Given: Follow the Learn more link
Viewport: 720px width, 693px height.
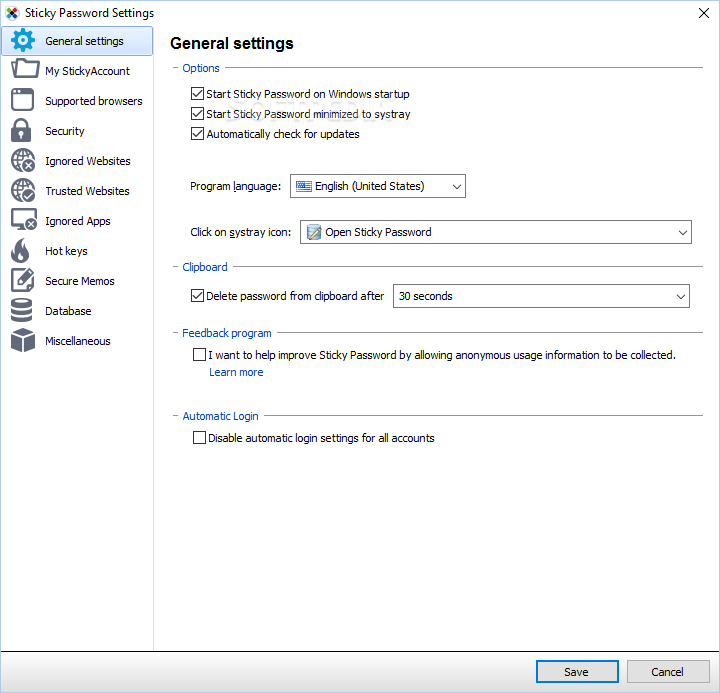Looking at the screenshot, I should point(236,372).
